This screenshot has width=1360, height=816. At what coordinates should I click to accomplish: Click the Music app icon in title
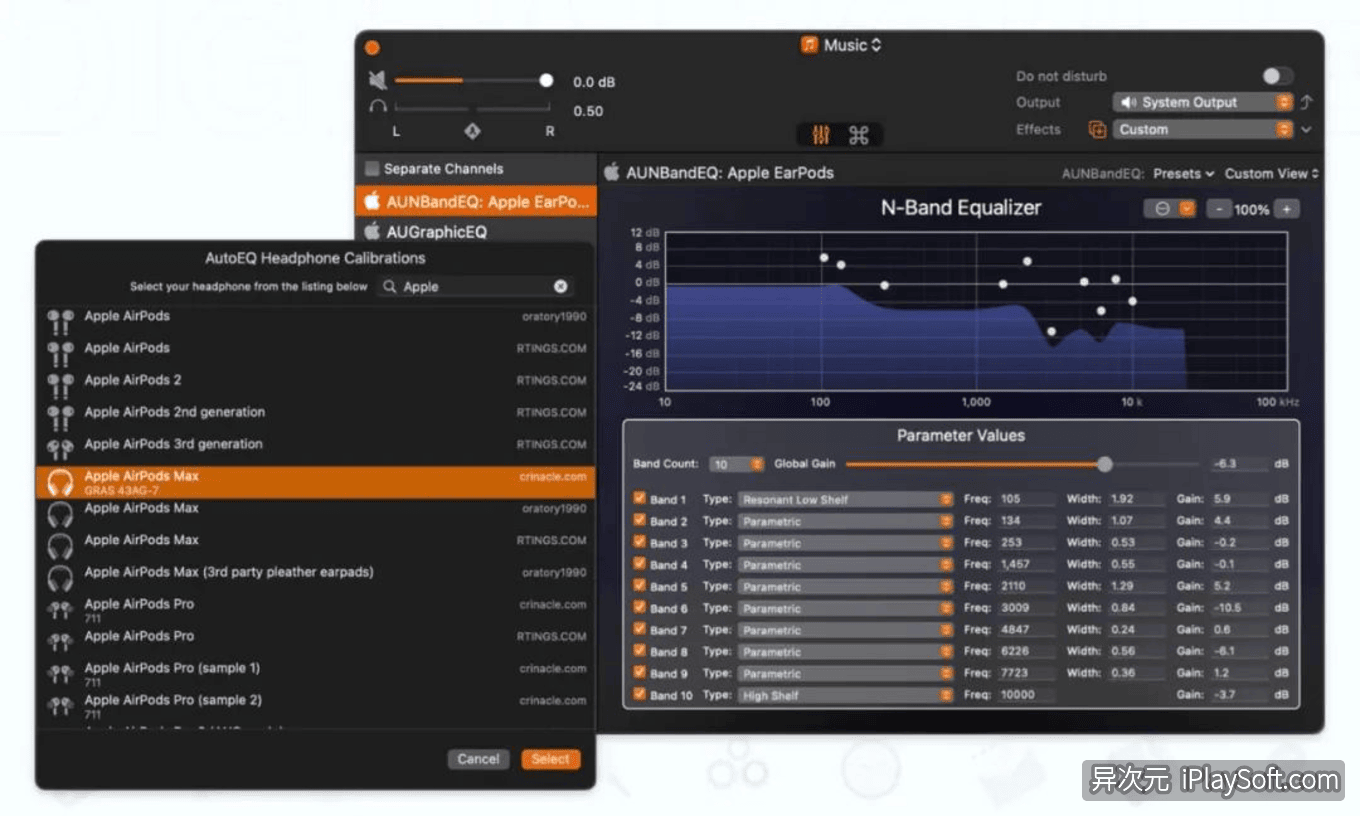pos(809,45)
